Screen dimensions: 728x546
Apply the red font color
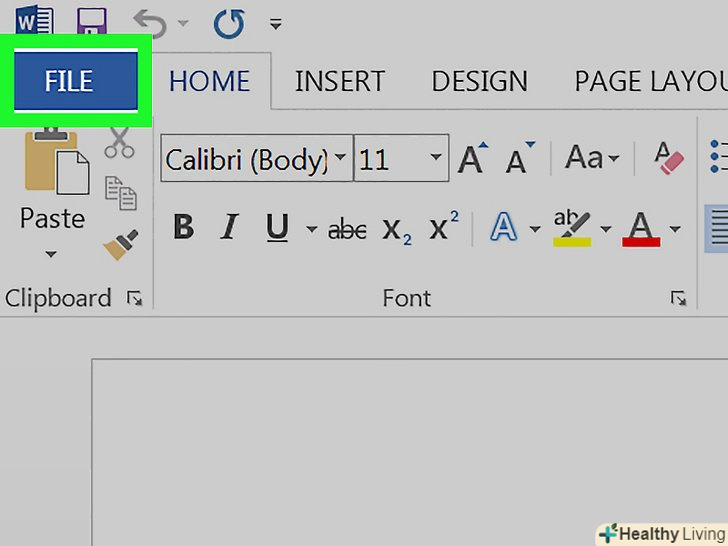click(641, 229)
